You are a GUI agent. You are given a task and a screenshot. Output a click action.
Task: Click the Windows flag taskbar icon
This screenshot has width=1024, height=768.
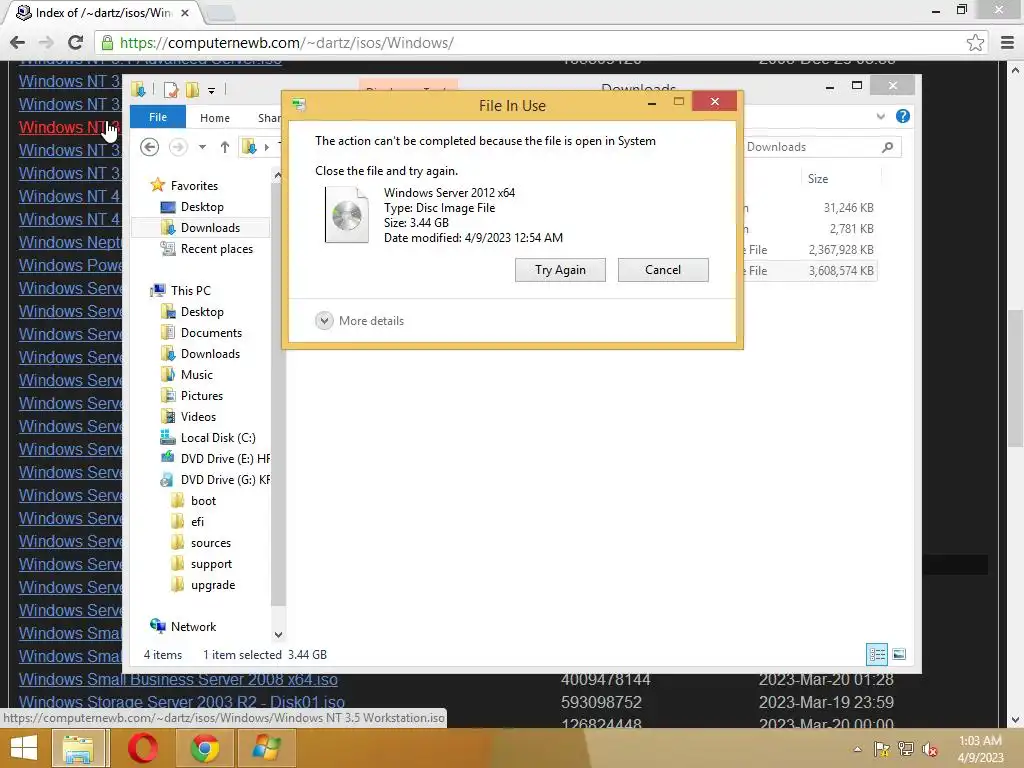coord(266,748)
